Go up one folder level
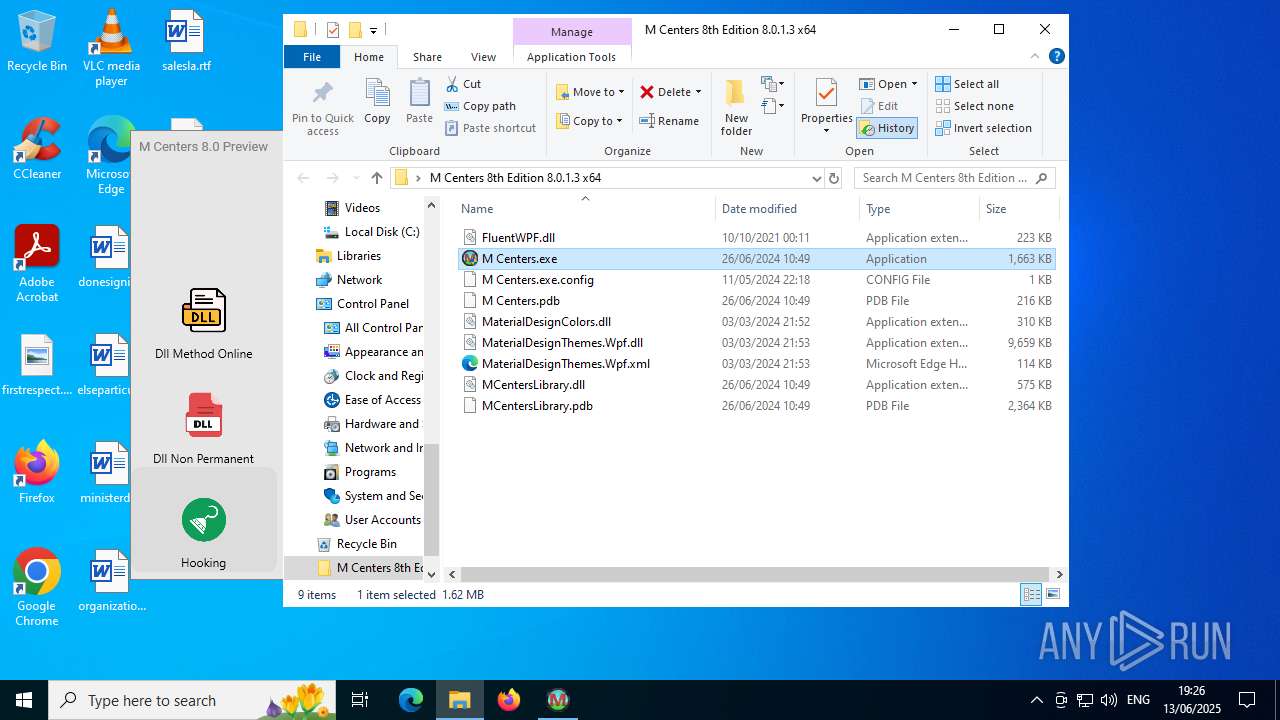The width and height of the screenshot is (1280, 720). pos(376,178)
